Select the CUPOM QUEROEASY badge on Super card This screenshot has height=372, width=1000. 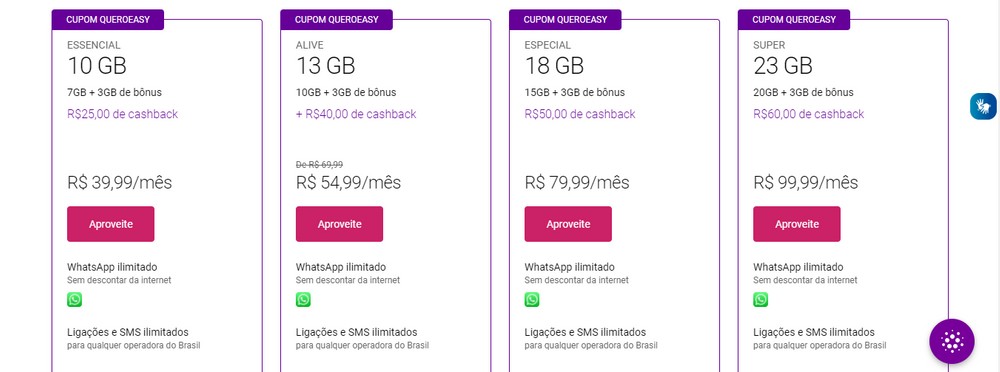coord(794,20)
